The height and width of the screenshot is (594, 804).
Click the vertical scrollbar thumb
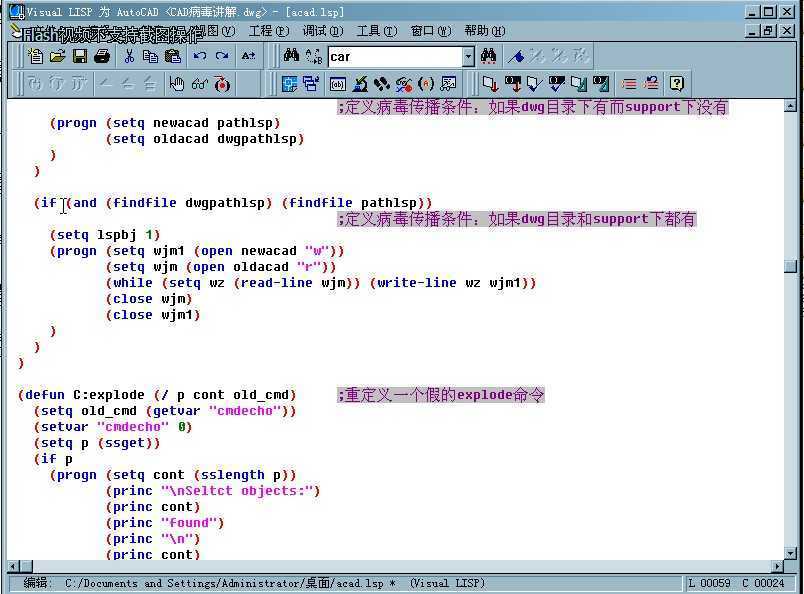pyautogui.click(x=790, y=266)
